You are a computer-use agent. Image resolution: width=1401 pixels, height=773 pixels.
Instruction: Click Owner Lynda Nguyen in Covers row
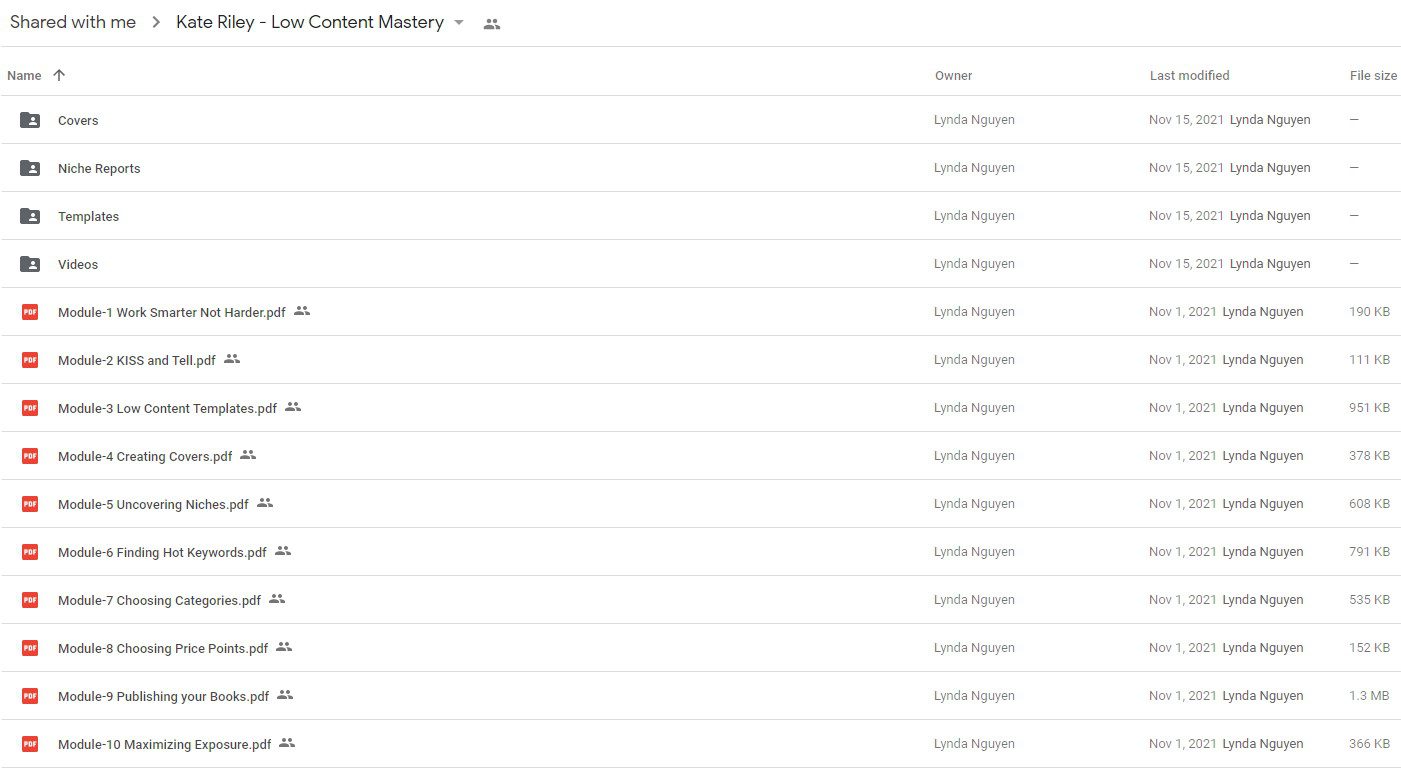[974, 120]
